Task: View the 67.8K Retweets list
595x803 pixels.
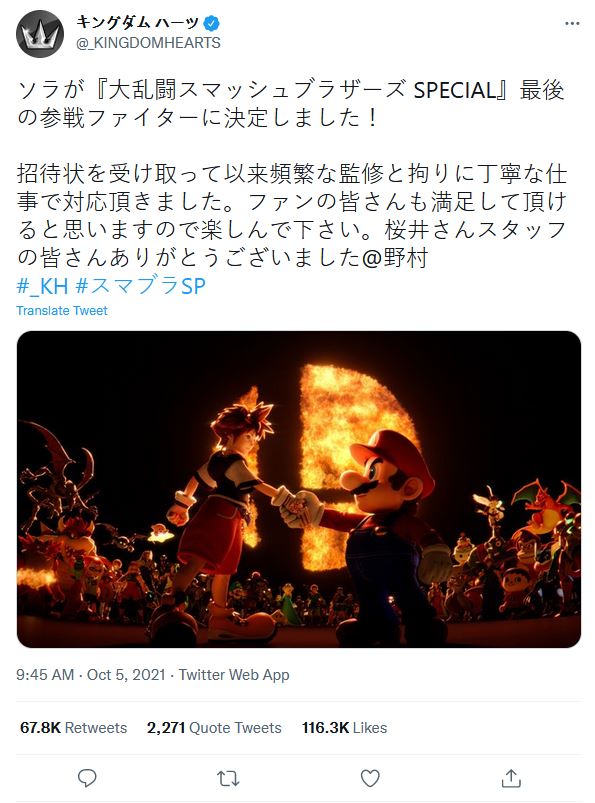Action: pyautogui.click(x=73, y=728)
